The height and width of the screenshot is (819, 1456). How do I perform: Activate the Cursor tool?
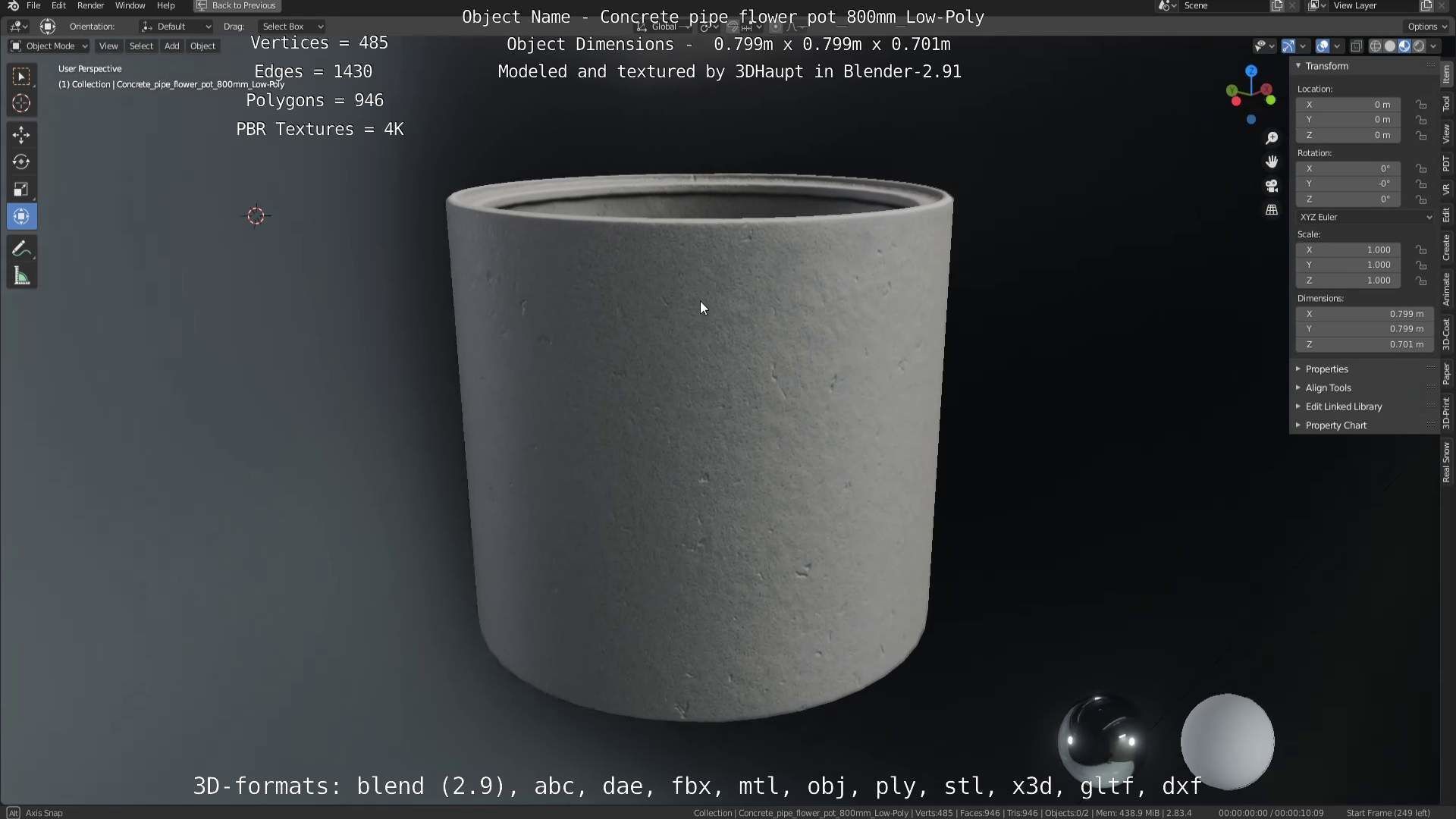click(x=21, y=104)
